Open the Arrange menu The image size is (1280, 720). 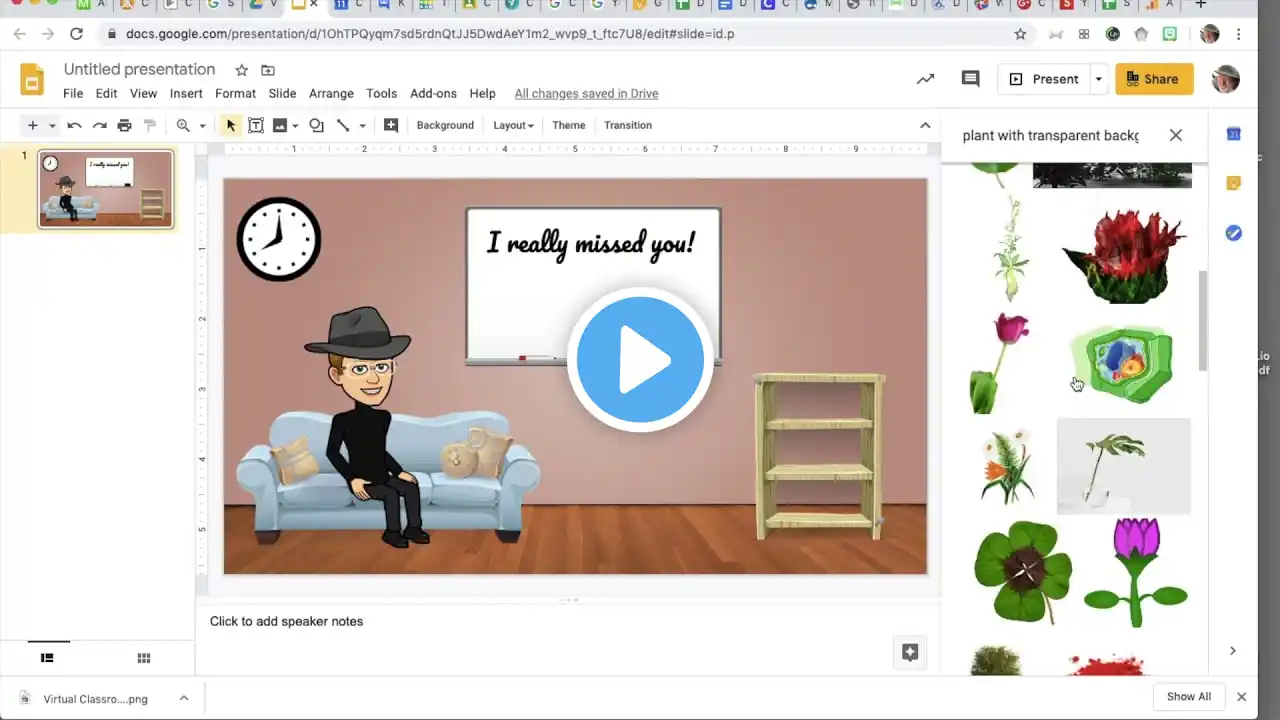click(331, 93)
